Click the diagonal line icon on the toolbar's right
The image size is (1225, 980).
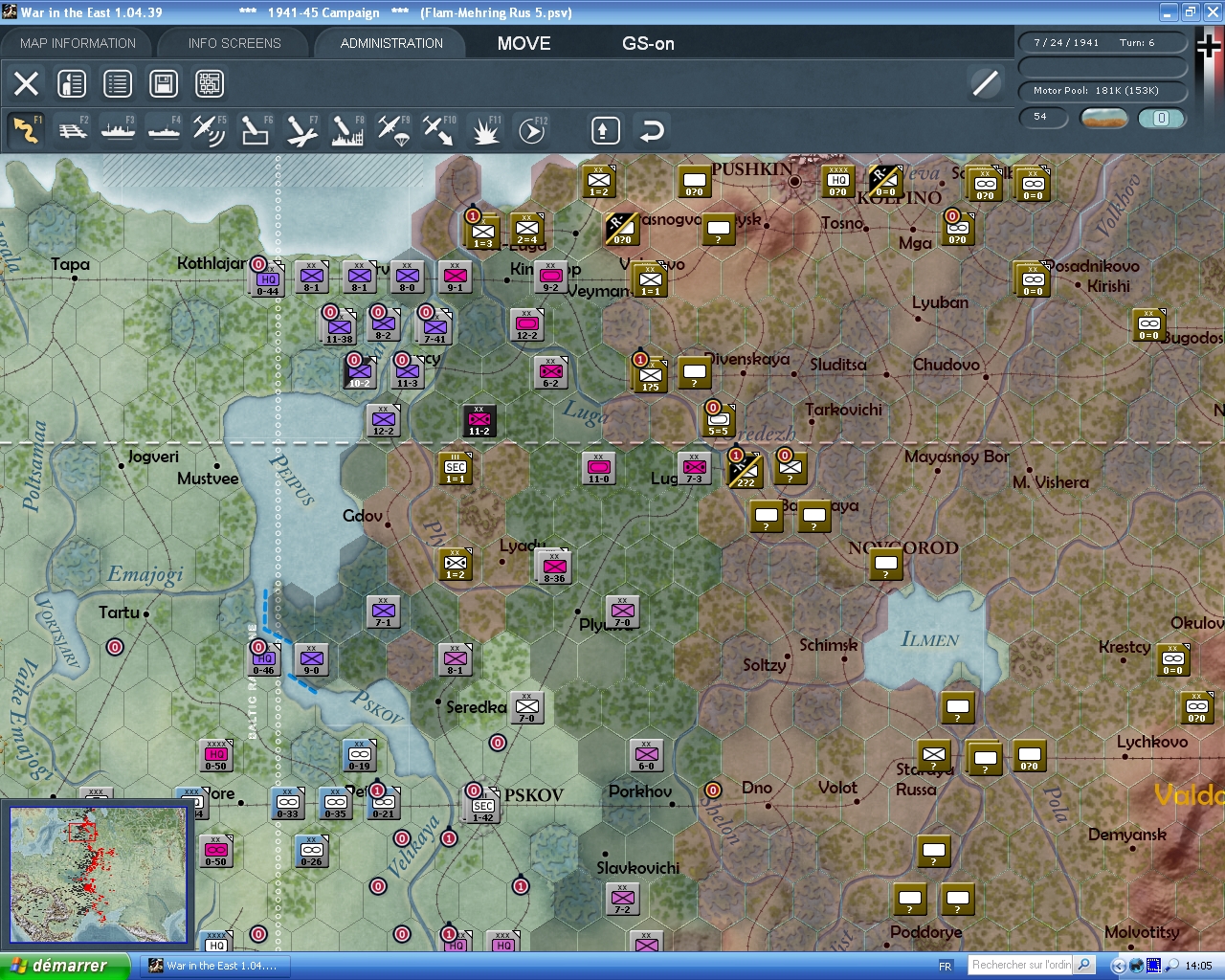click(985, 83)
